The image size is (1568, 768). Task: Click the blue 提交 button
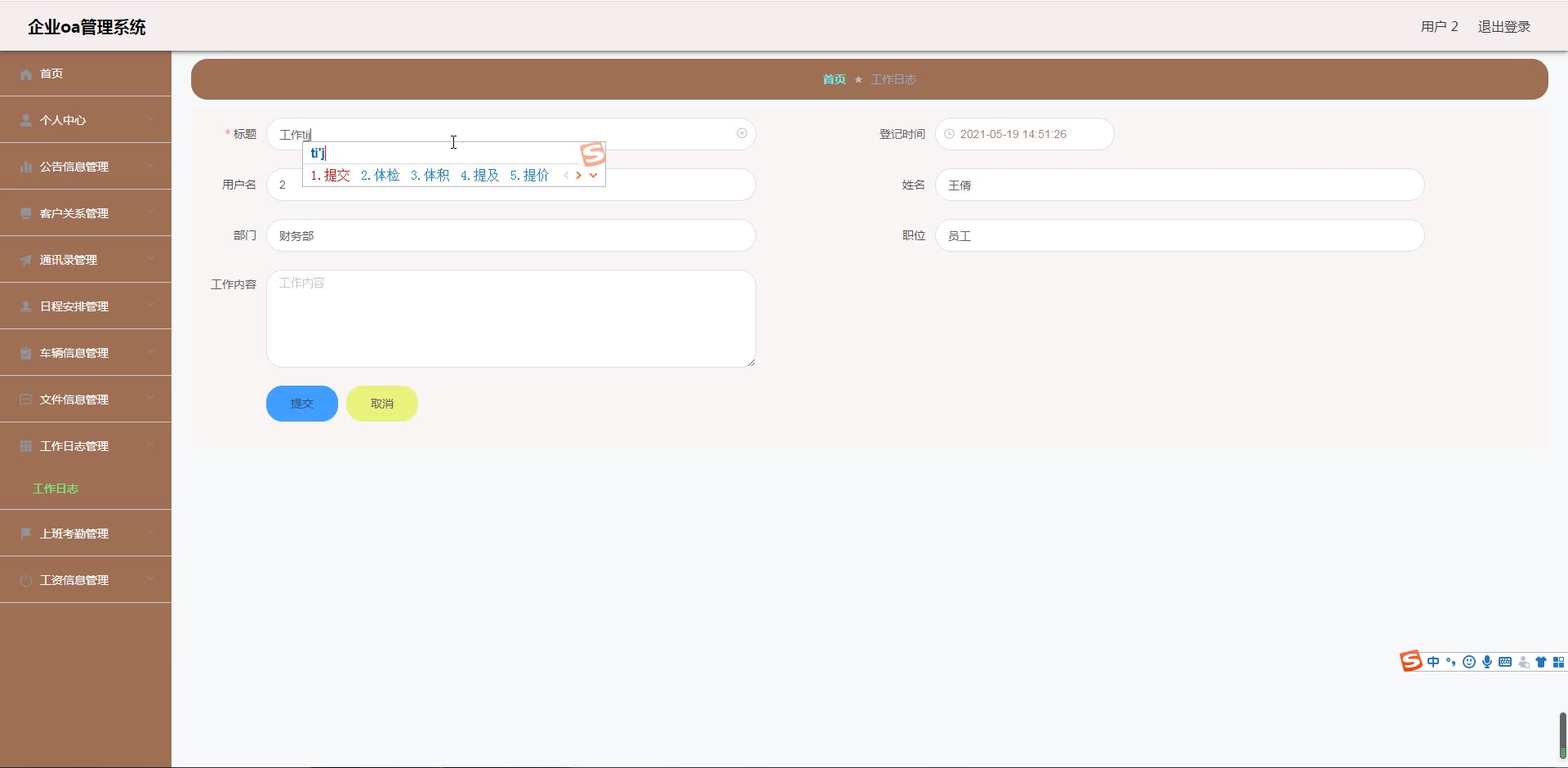(302, 404)
